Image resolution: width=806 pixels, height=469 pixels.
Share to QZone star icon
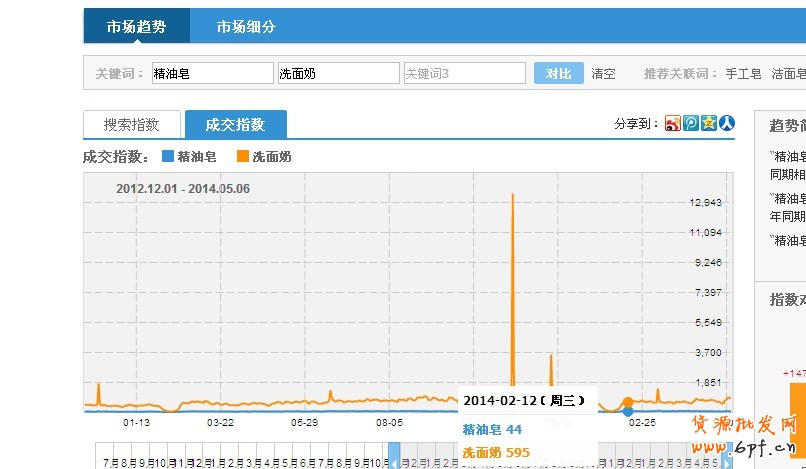709,124
